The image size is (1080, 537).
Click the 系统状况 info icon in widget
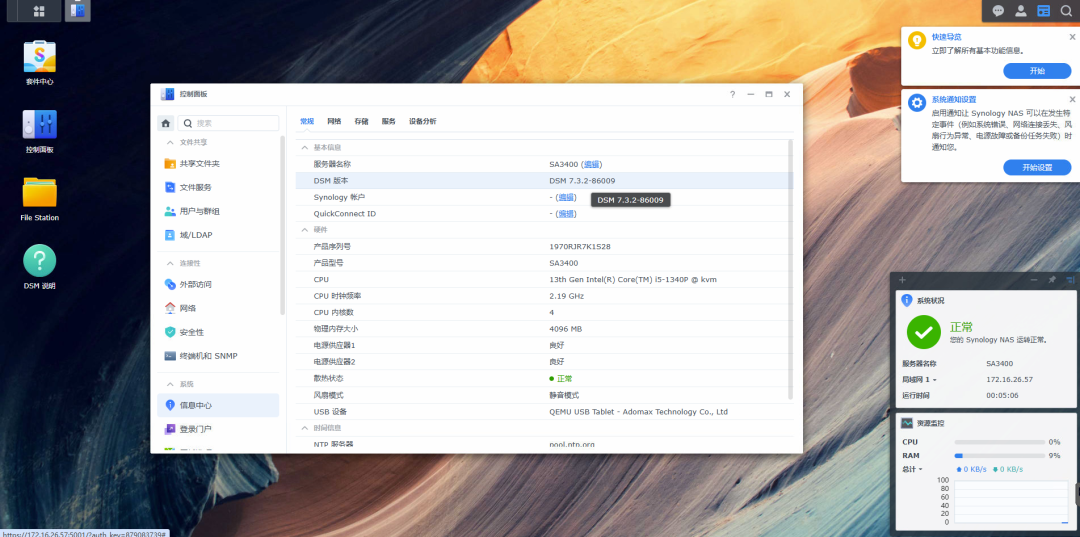(907, 300)
